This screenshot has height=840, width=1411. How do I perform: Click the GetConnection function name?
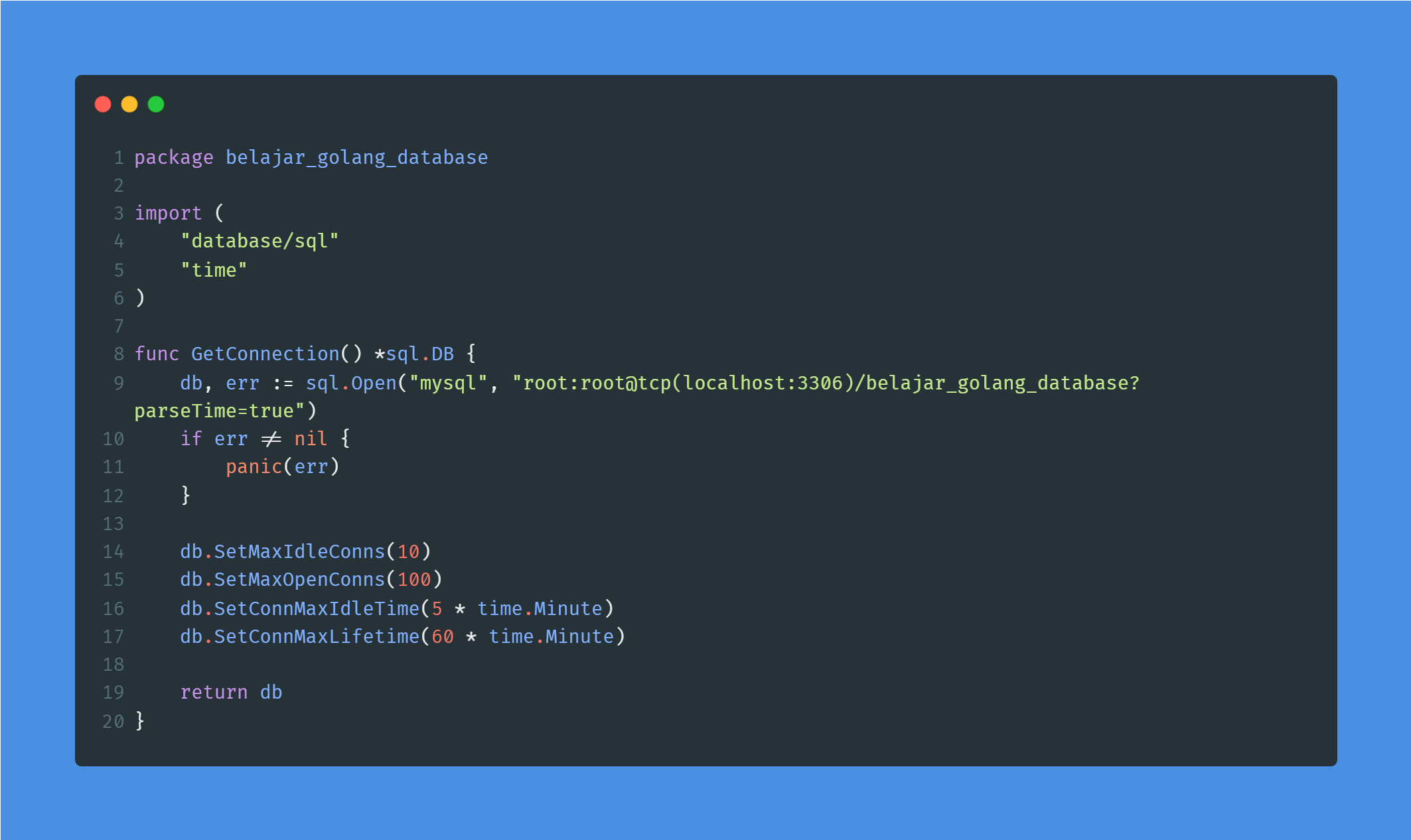pos(265,354)
